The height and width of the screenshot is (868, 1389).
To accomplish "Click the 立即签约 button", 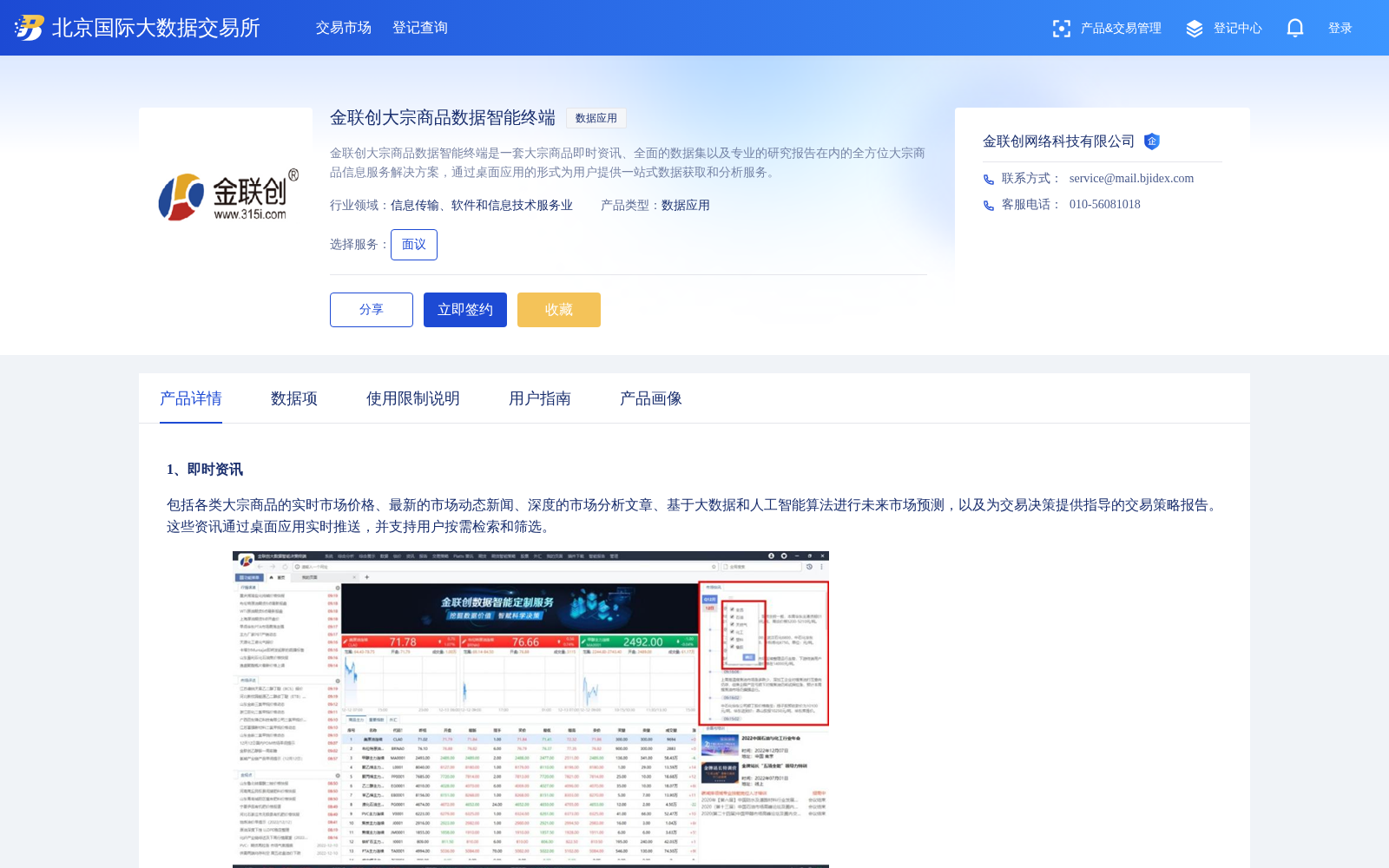I will pyautogui.click(x=465, y=310).
